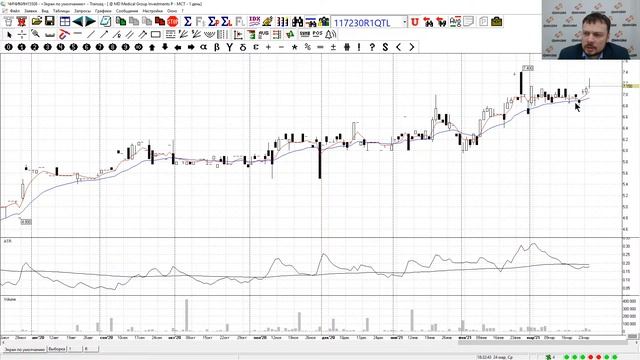Open the Сообщения menu
Viewport: 640px width, 360px height.
click(127, 11)
